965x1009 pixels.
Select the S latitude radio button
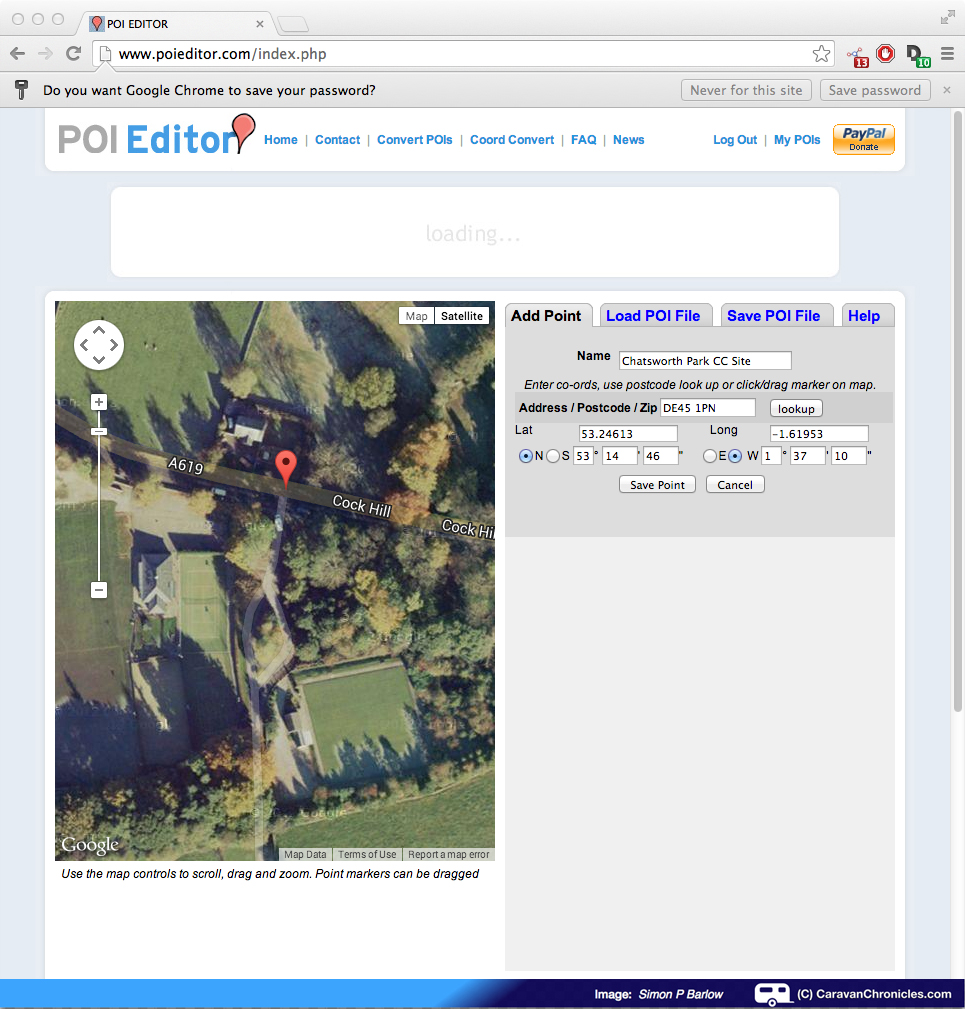(552, 456)
